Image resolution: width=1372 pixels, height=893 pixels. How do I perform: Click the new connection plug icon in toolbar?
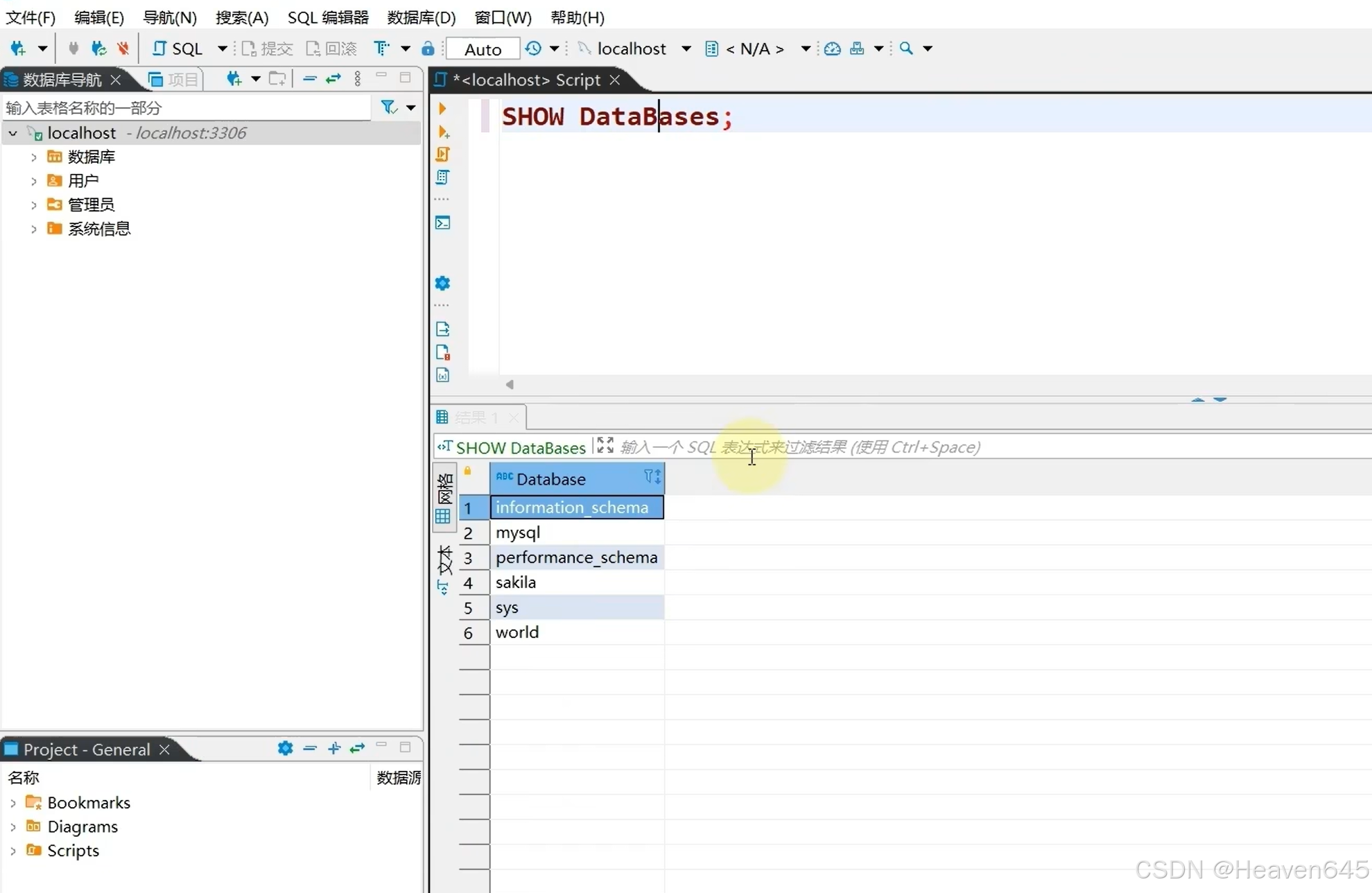18,49
